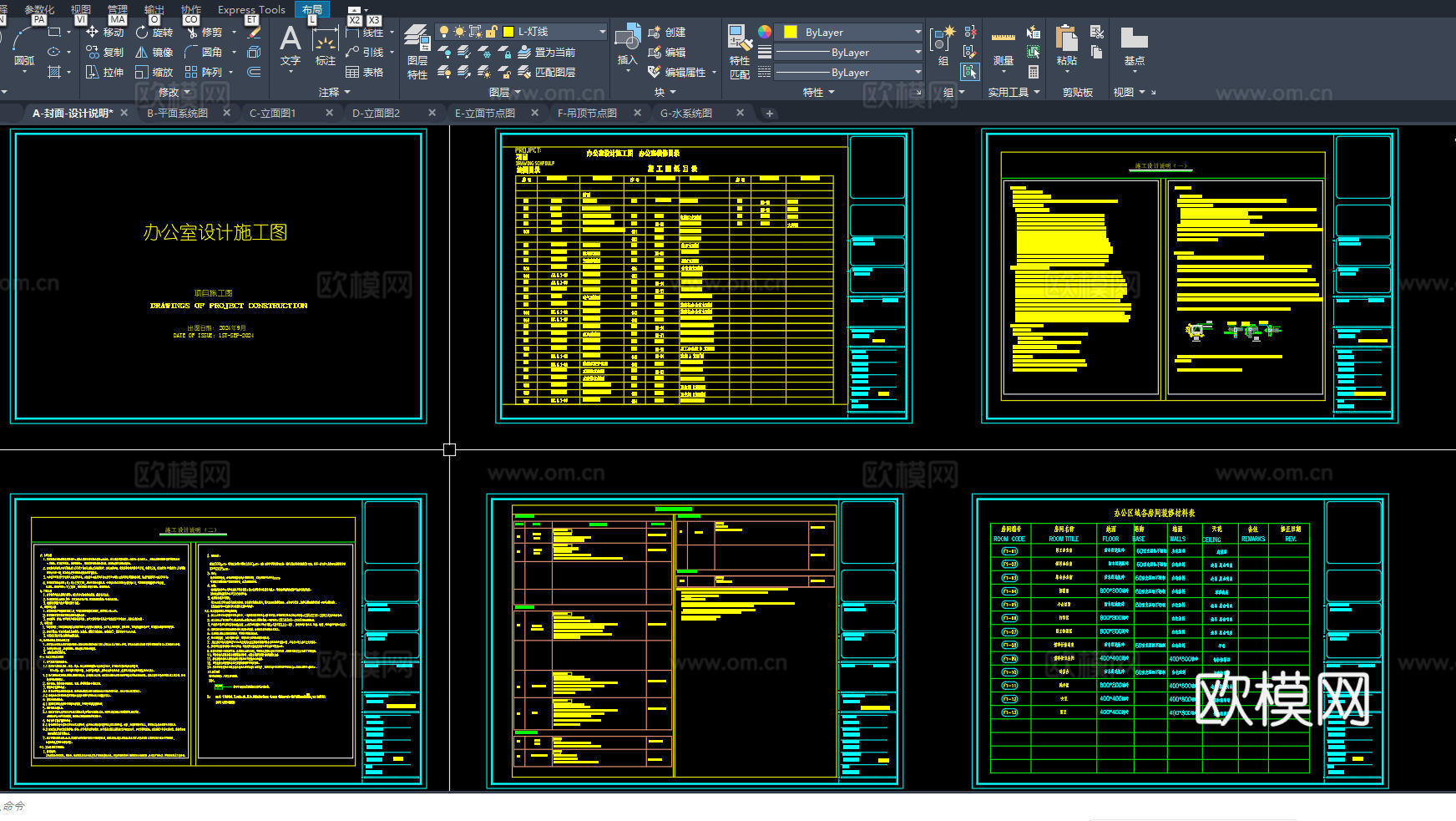Viewport: 1456px width, 821px height.
Task: Toggle group selection on/off button
Action: pyautogui.click(x=970, y=72)
